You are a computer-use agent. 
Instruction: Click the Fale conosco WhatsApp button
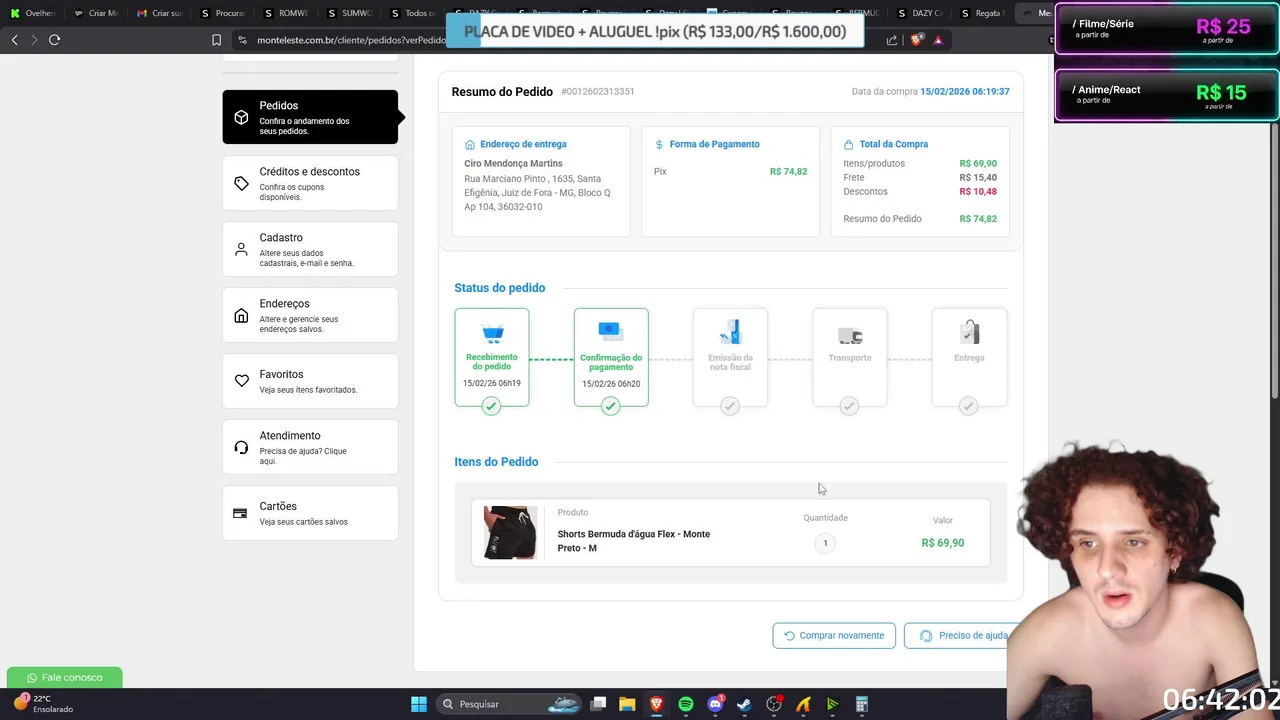tap(64, 678)
